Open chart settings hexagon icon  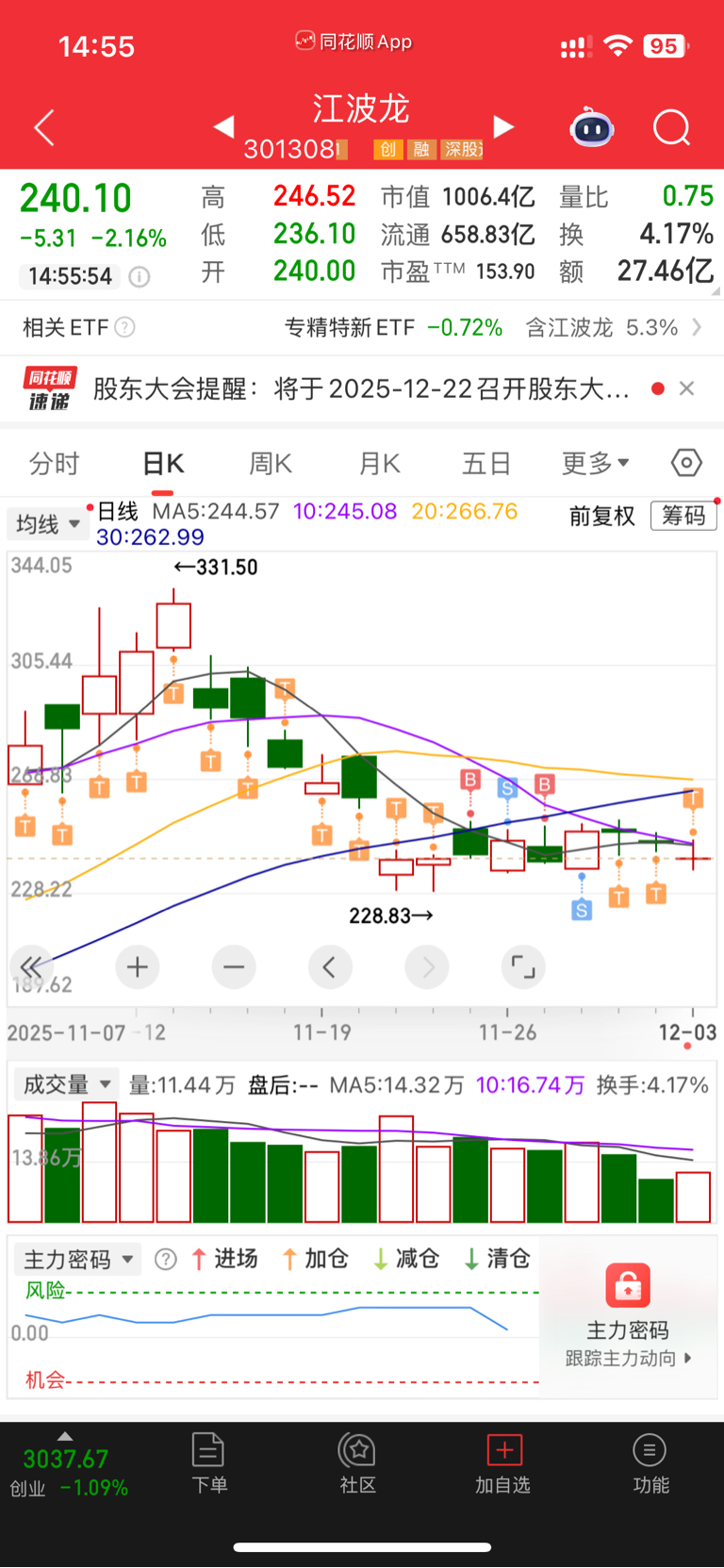[x=686, y=463]
